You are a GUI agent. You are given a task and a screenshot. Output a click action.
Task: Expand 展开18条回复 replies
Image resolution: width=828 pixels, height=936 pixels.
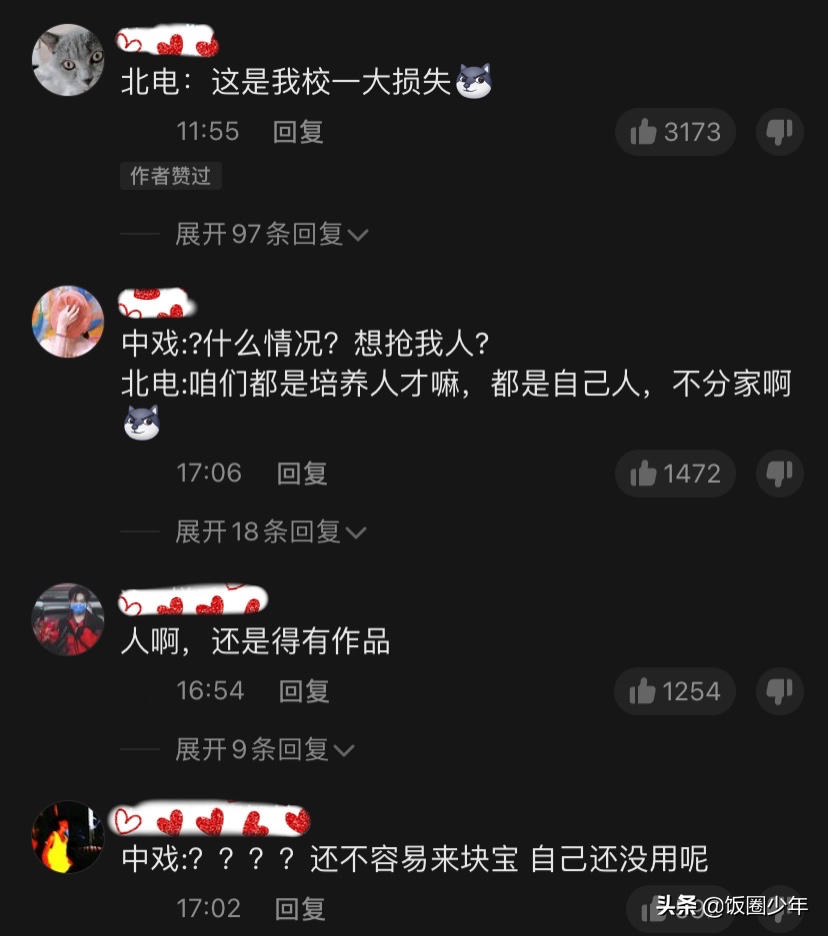270,531
